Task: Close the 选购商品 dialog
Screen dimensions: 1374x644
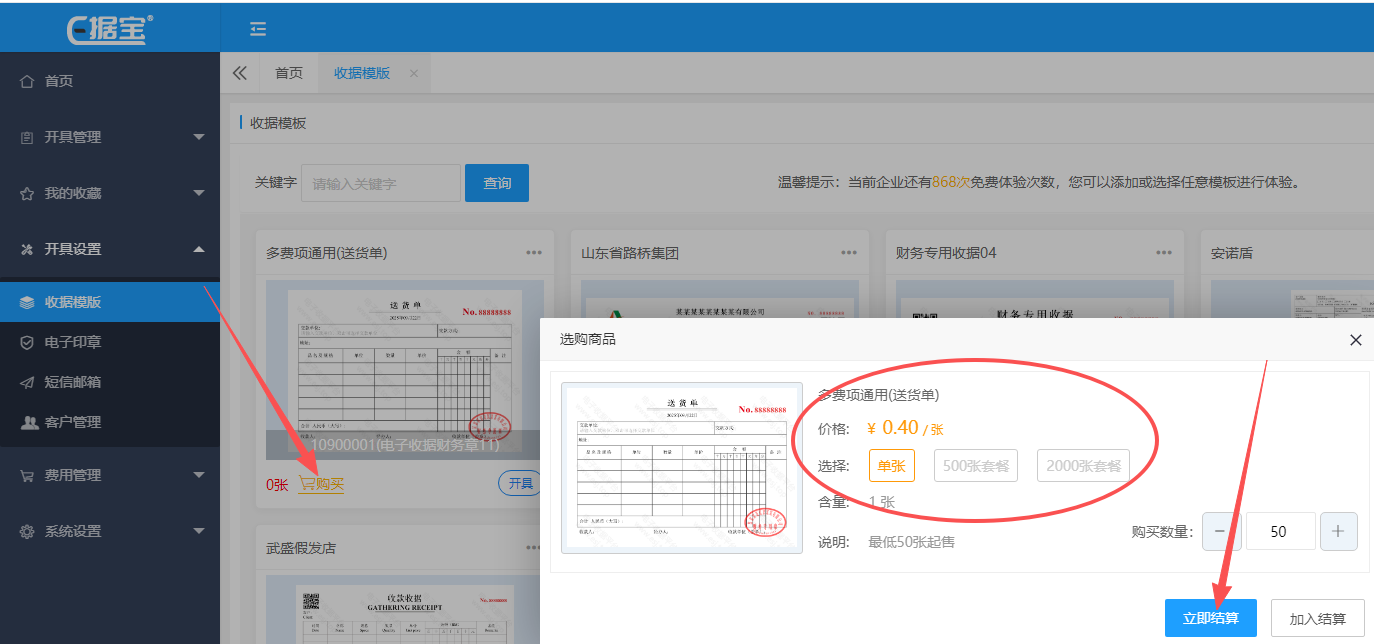Action: [1355, 340]
